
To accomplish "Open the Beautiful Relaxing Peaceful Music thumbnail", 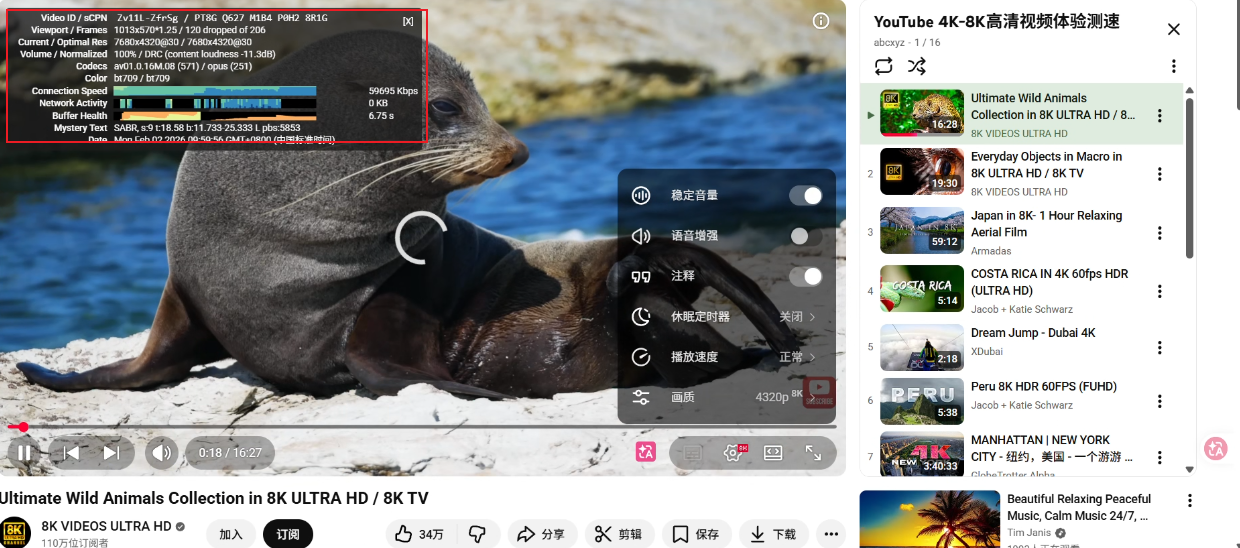I will pos(929,519).
